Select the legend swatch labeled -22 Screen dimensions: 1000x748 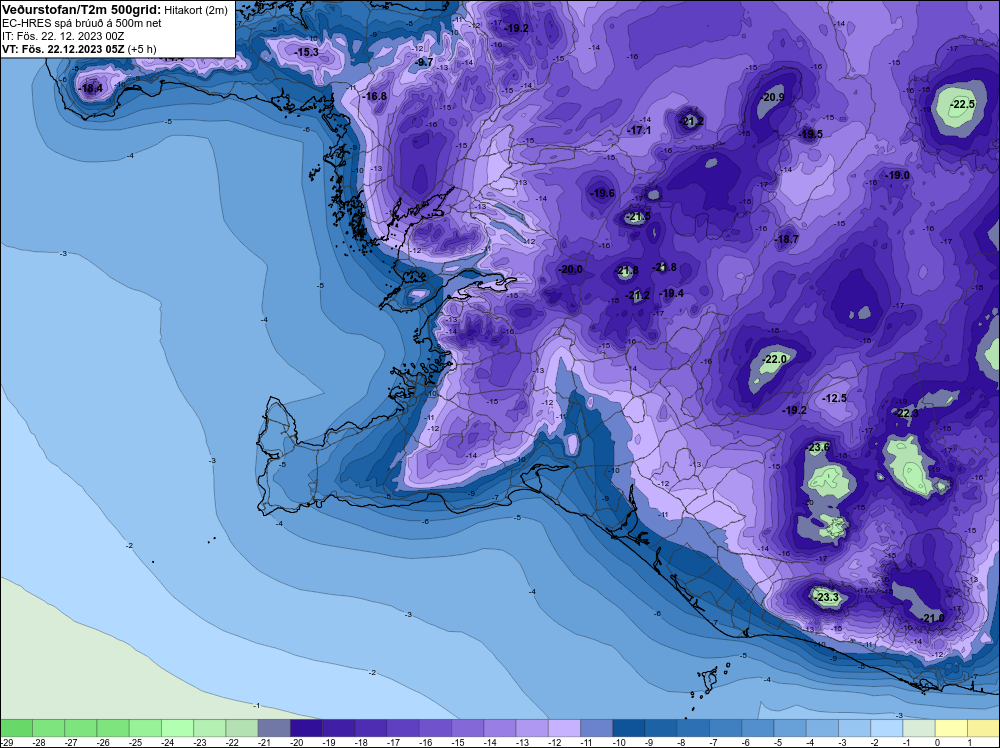point(242,728)
